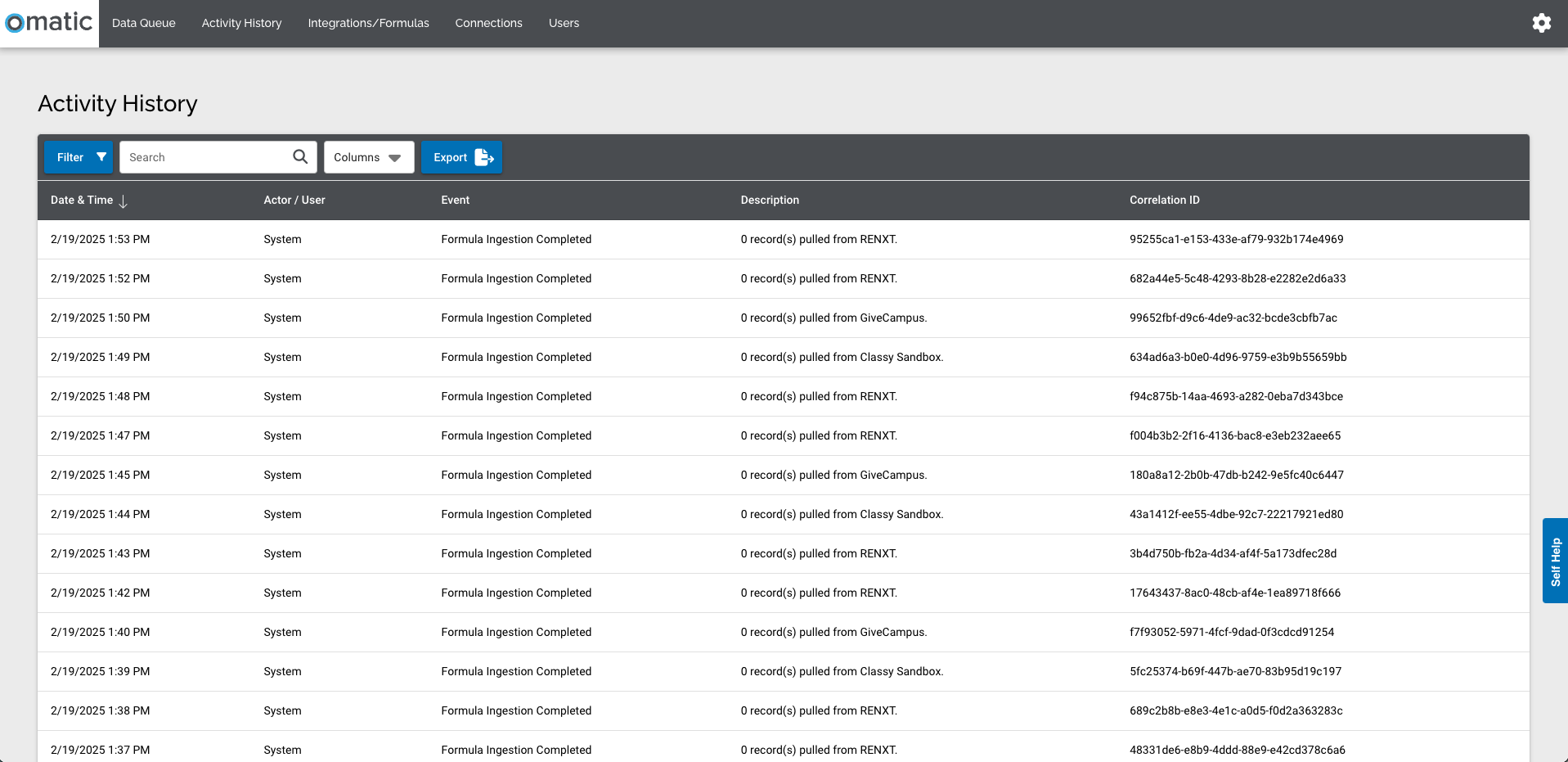This screenshot has width=1568, height=762.
Task: Go to the Users section
Action: (563, 23)
